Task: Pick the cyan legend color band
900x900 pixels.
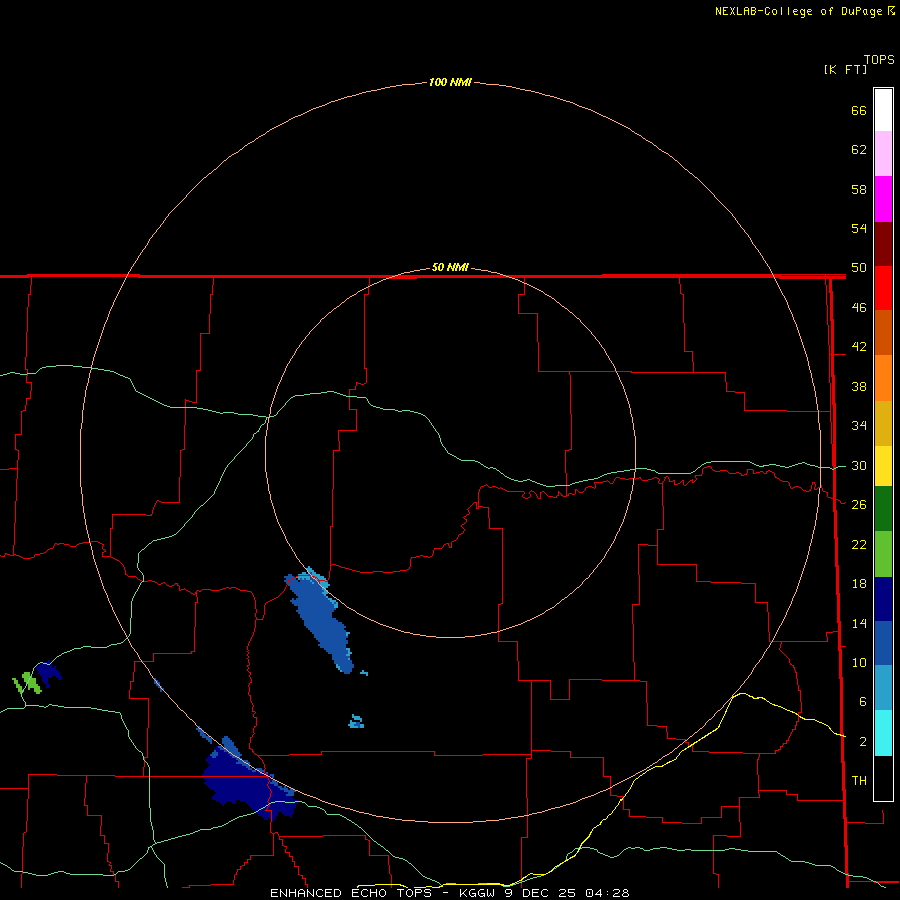Action: (883, 733)
